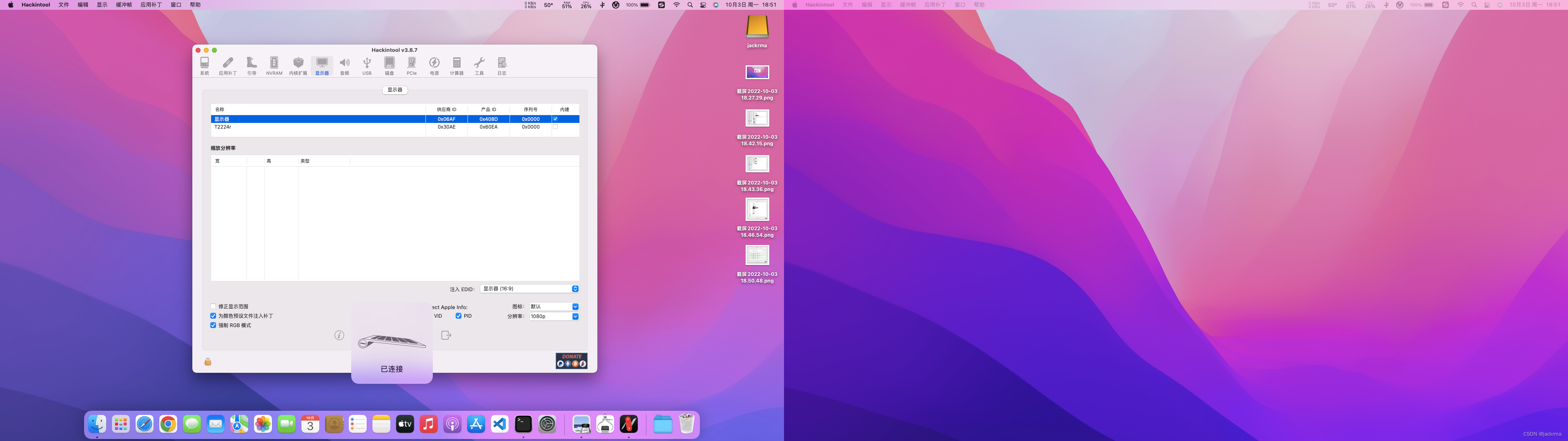Click the 0x60EA product ID cell
Image resolution: width=1568 pixels, height=441 pixels.
click(x=488, y=127)
